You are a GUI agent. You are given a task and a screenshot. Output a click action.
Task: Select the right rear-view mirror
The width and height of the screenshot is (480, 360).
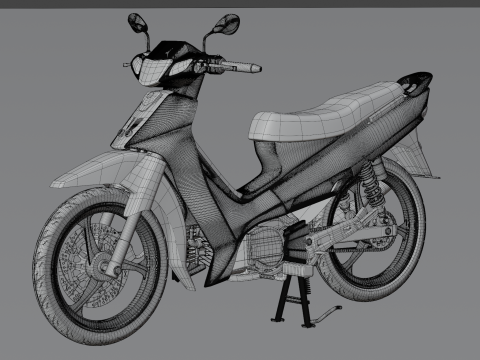coord(227,24)
